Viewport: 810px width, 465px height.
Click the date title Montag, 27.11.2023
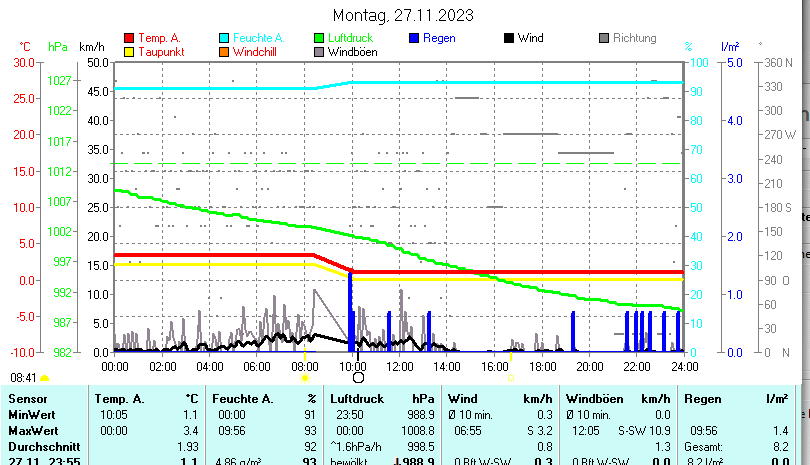coord(405,15)
